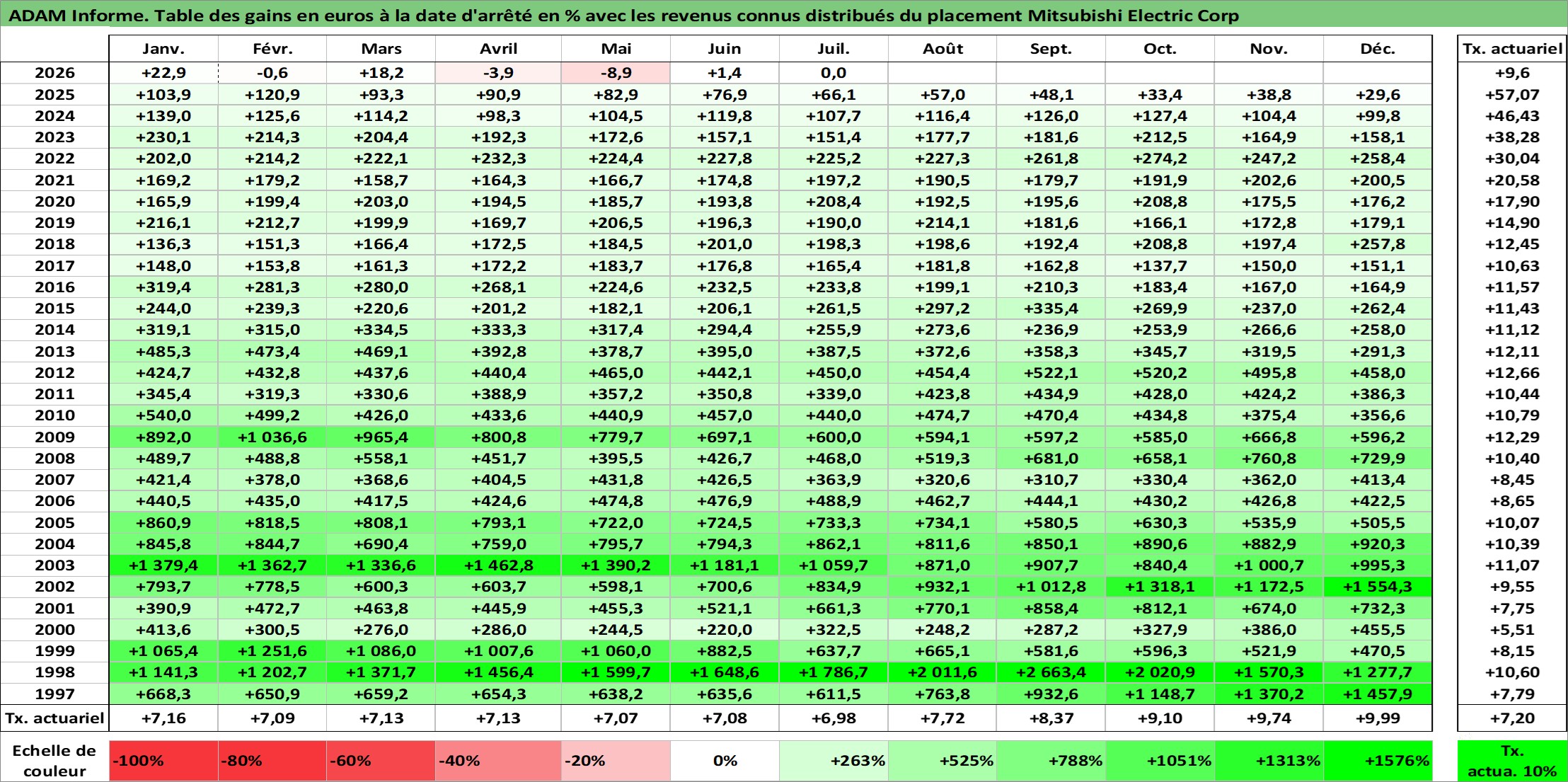This screenshot has height=782, width=1568.
Task: Click the Juin column header
Action: coord(725,49)
